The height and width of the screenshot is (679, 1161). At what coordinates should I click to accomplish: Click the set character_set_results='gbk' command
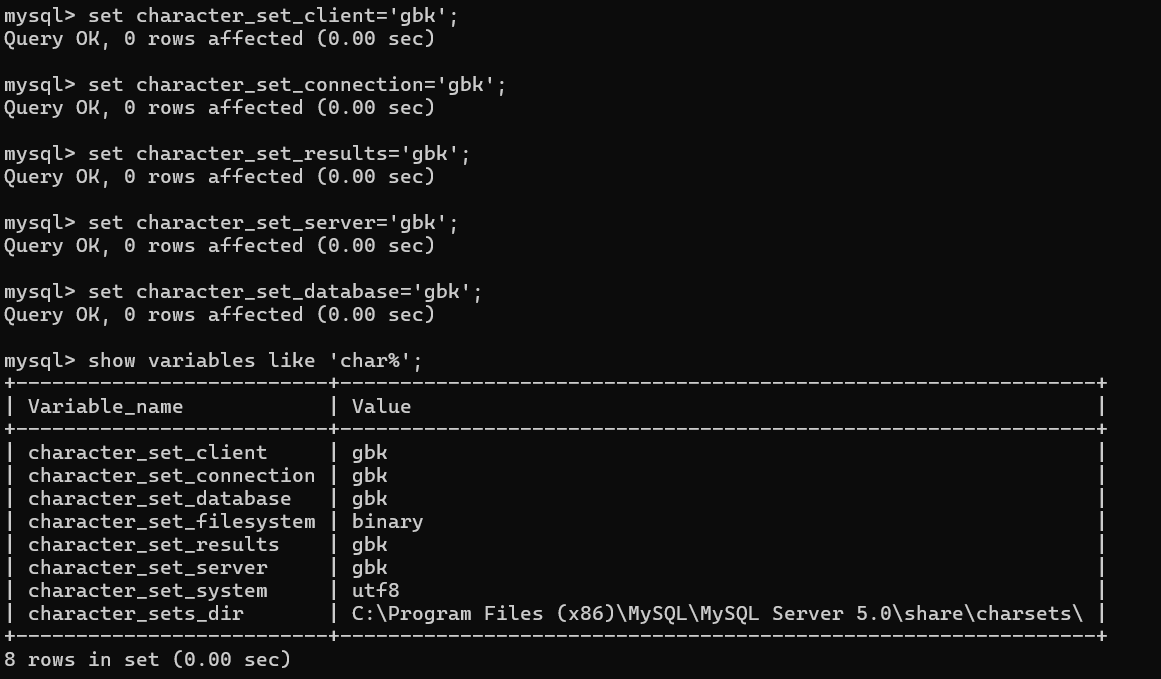point(279,154)
